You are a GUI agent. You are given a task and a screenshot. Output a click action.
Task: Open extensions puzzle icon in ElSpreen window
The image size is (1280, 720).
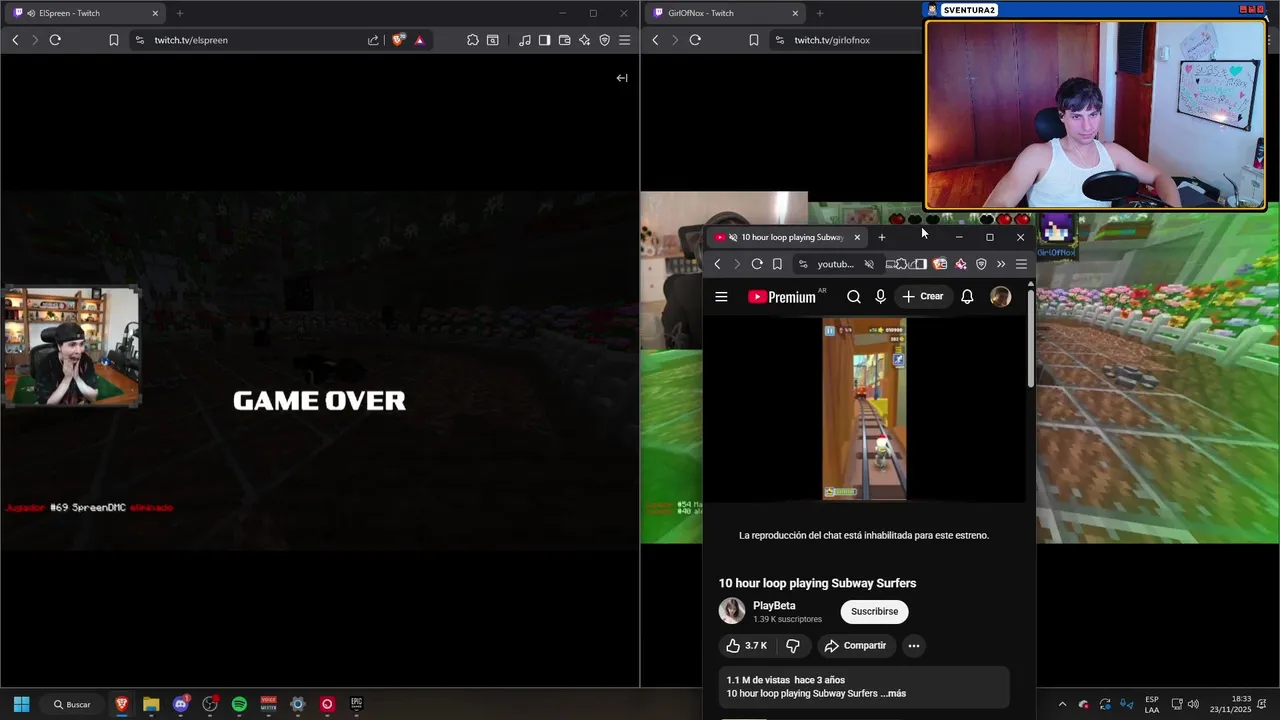[x=473, y=40]
